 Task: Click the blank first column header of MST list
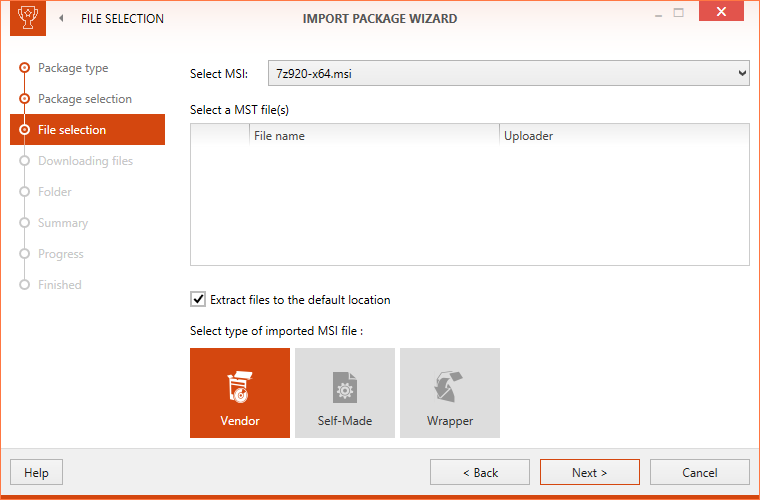point(220,136)
